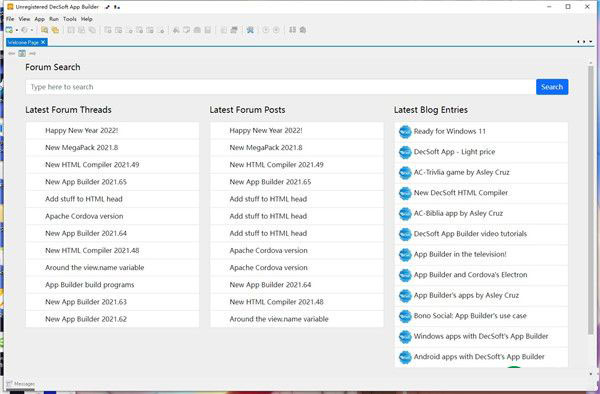This screenshot has height=394, width=600.
Task: Expand the Reopen recent apps dropdown arrow
Action: pyautogui.click(x=32, y=30)
